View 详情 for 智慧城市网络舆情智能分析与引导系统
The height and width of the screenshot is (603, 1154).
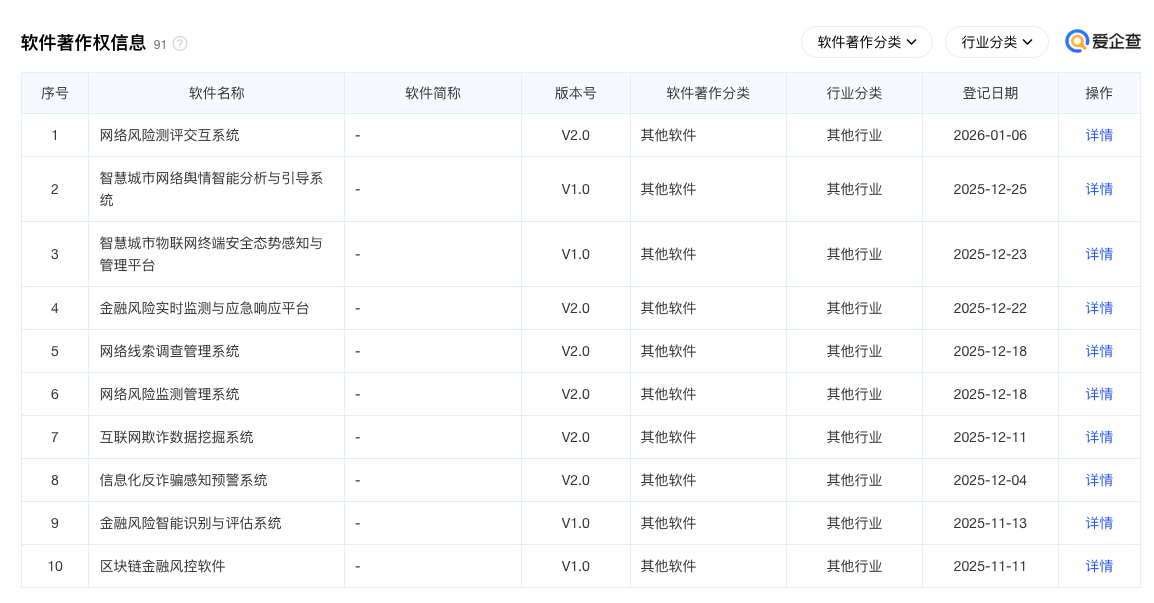point(1099,189)
